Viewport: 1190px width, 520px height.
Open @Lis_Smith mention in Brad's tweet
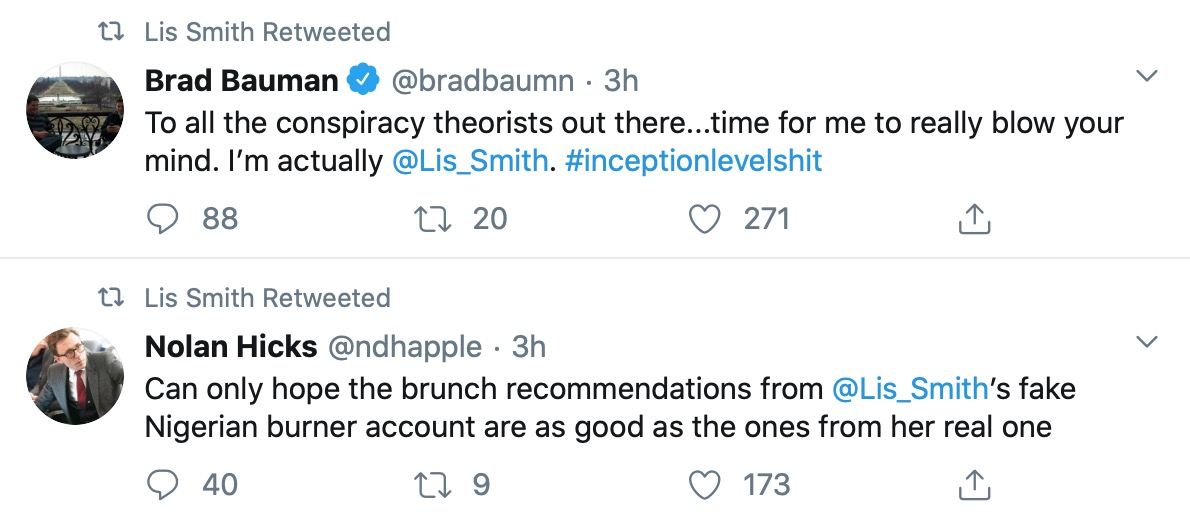point(471,160)
